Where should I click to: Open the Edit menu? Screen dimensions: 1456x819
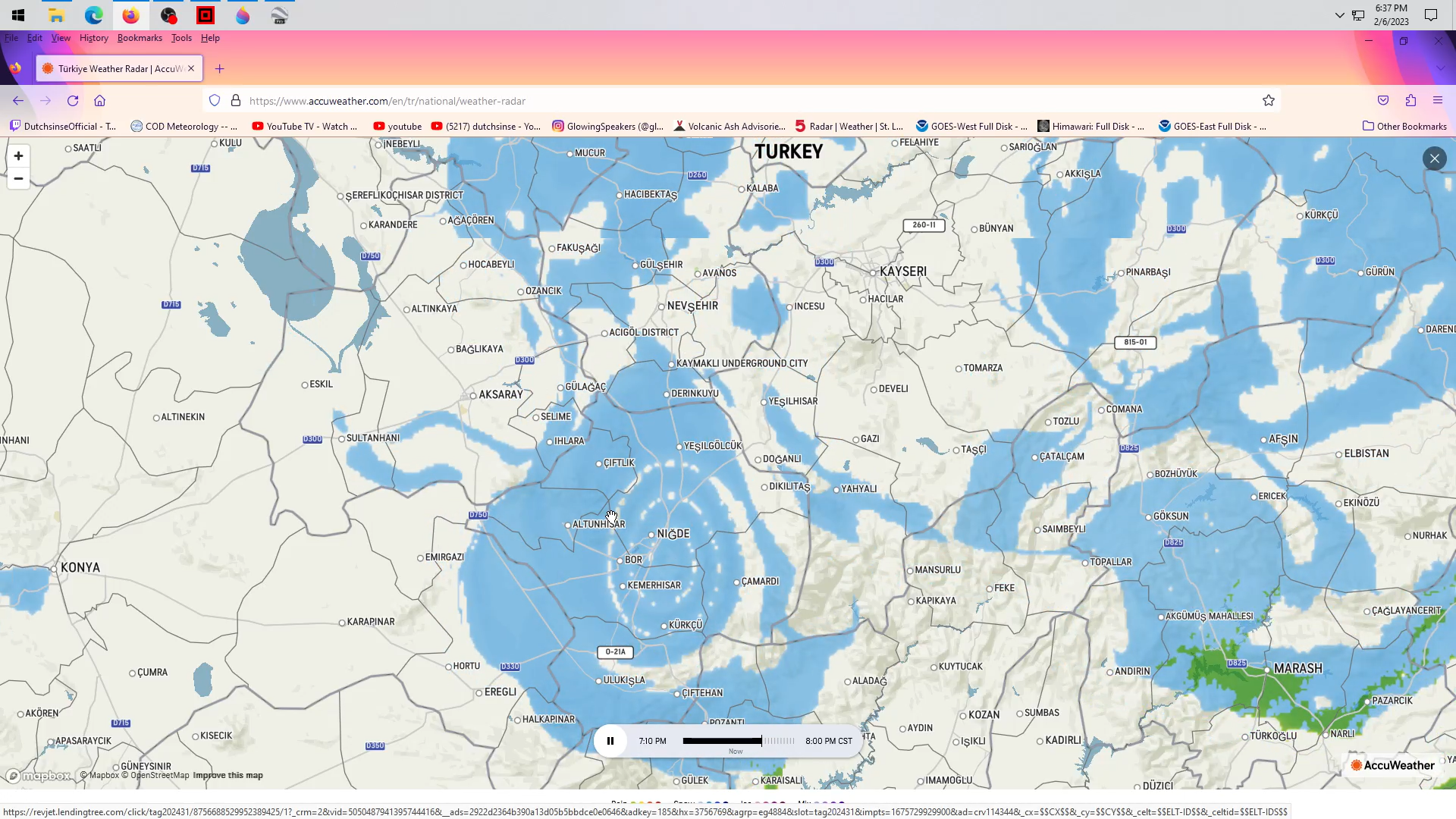click(35, 38)
